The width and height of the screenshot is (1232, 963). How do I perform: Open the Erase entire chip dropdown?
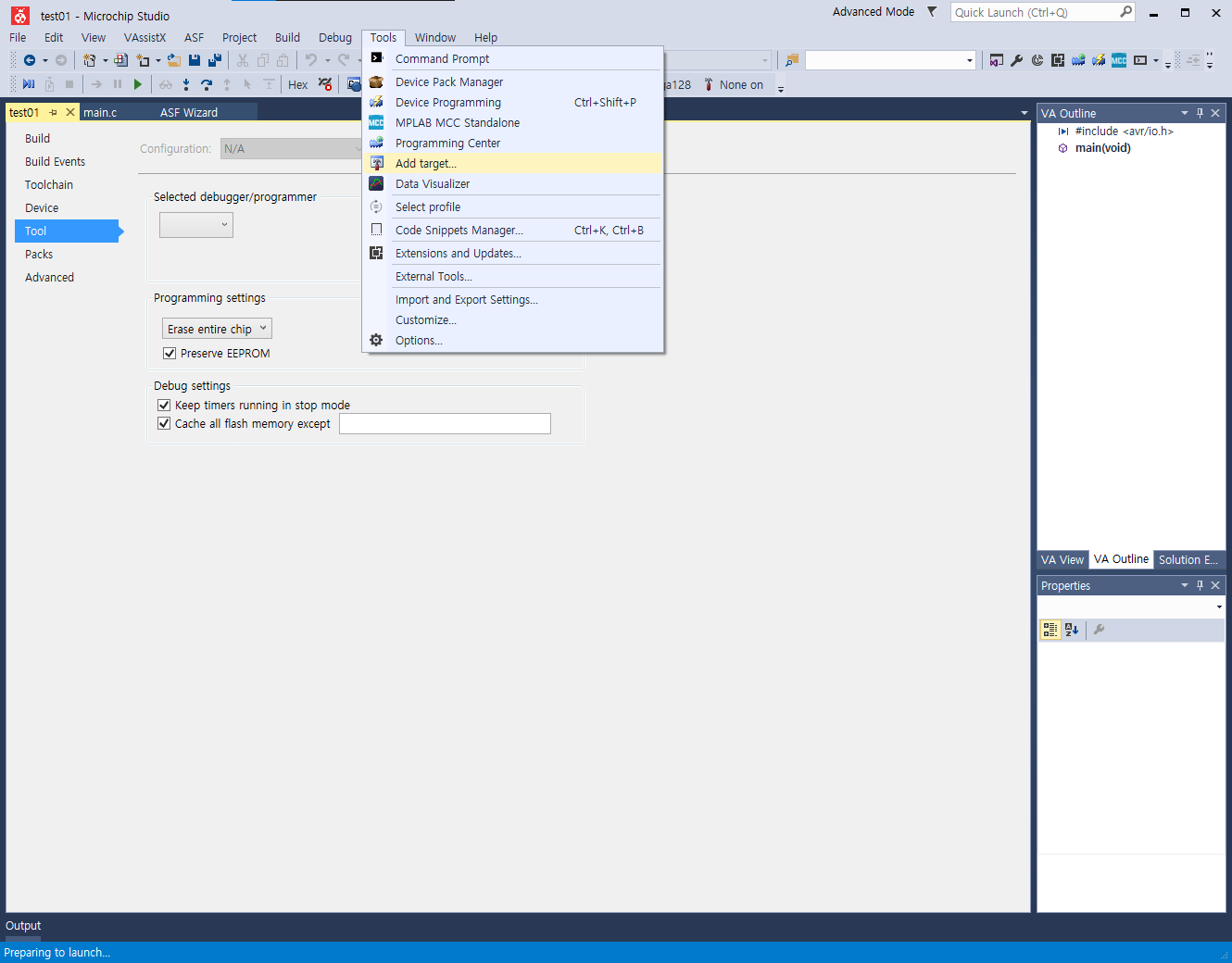pyautogui.click(x=217, y=329)
